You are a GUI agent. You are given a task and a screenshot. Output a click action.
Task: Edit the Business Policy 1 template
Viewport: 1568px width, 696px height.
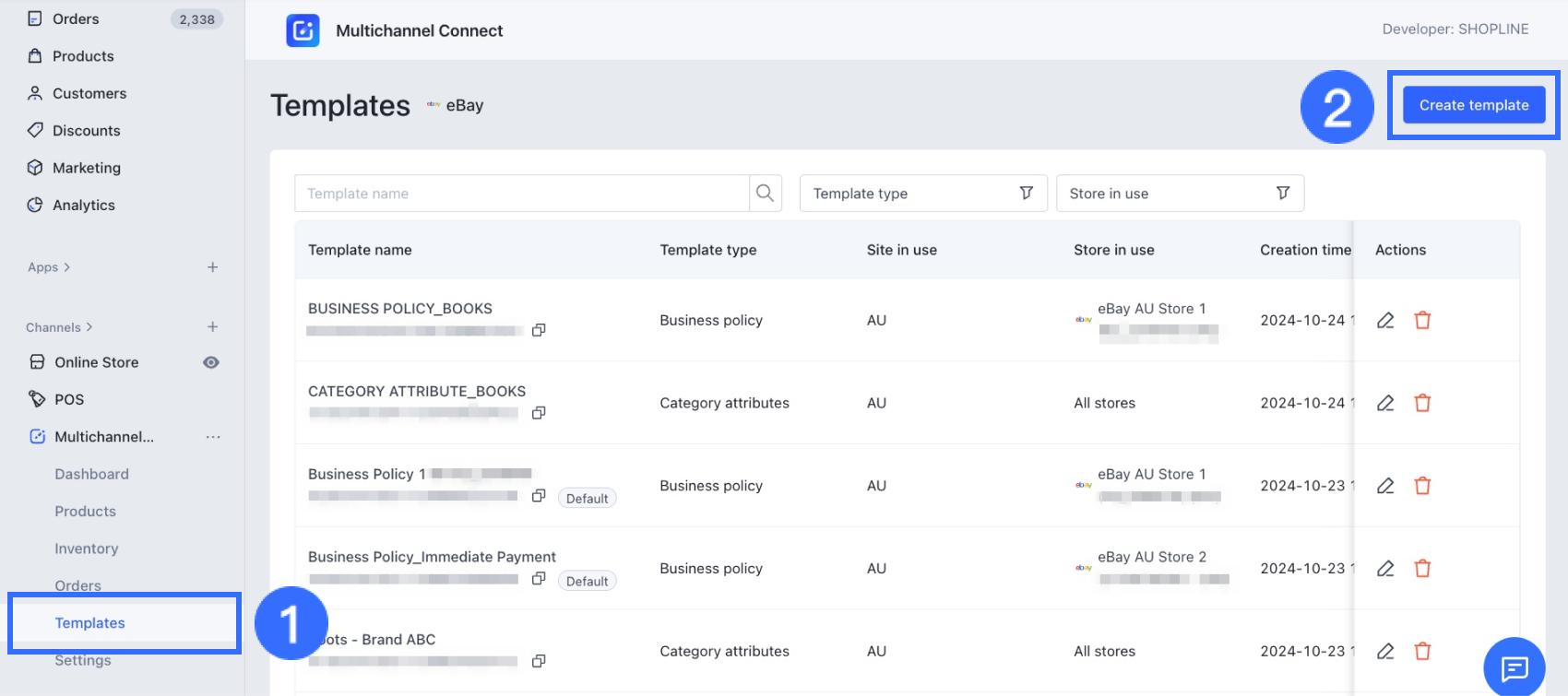pyautogui.click(x=1385, y=486)
